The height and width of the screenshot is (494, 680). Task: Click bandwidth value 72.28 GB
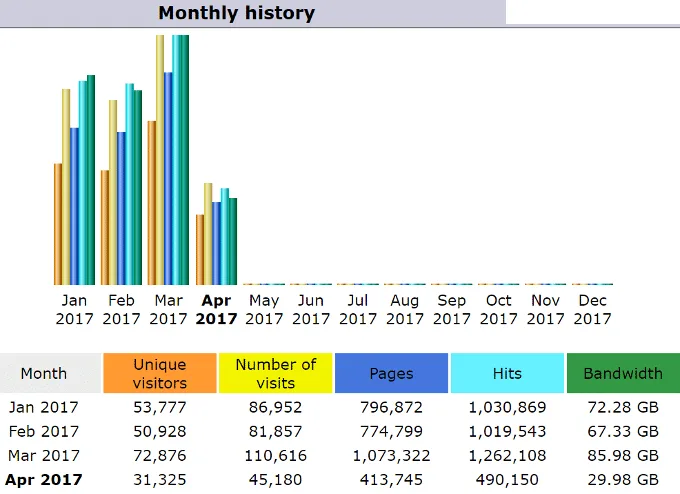(x=623, y=408)
